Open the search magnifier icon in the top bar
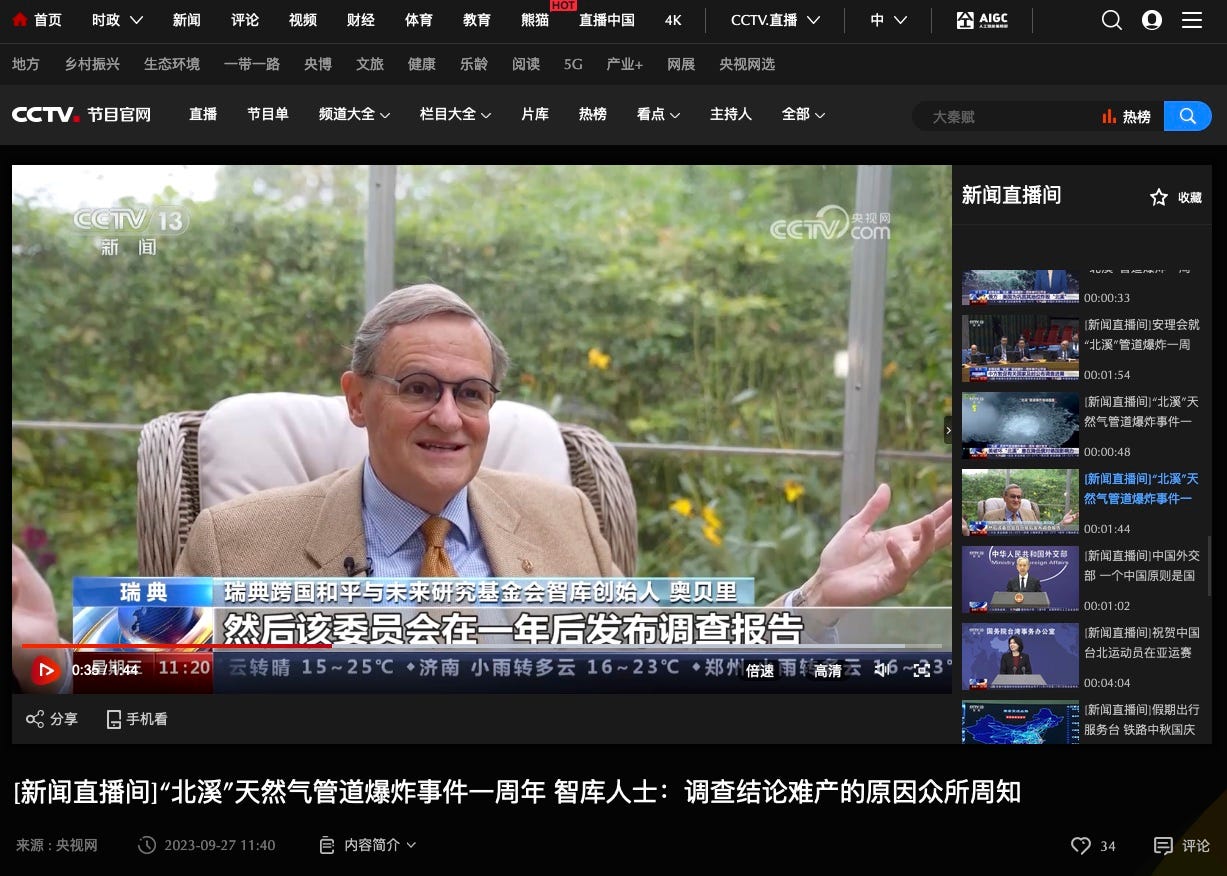Image resolution: width=1227 pixels, height=876 pixels. click(x=1112, y=20)
